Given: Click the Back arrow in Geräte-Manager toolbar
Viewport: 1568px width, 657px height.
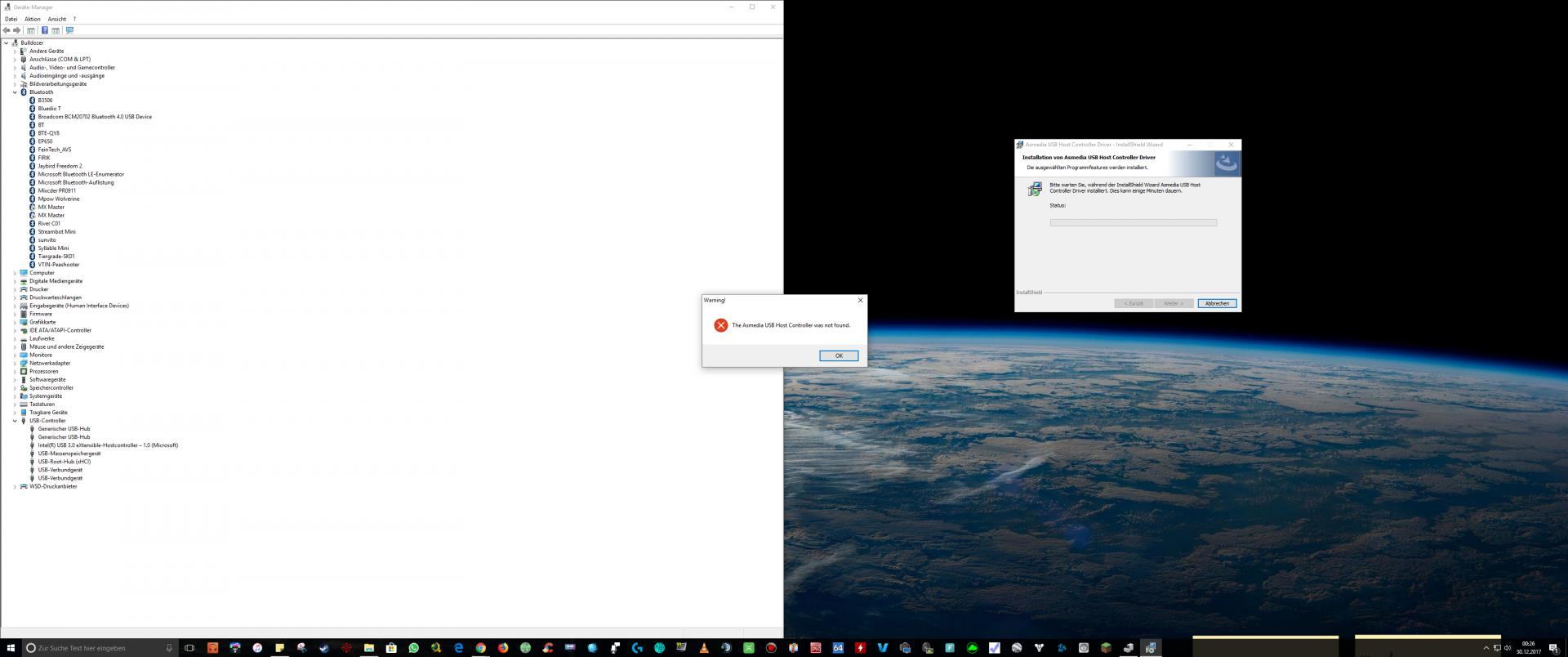Looking at the screenshot, I should pos(7,30).
